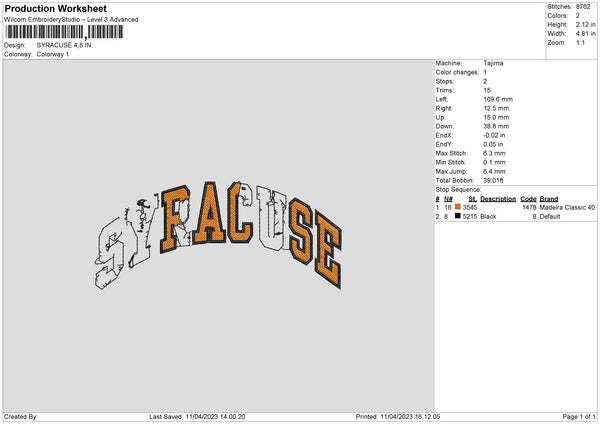The width and height of the screenshot is (600, 424).
Task: Select design name 'SYRACUSE 4,8 IN'
Action: pyautogui.click(x=64, y=45)
